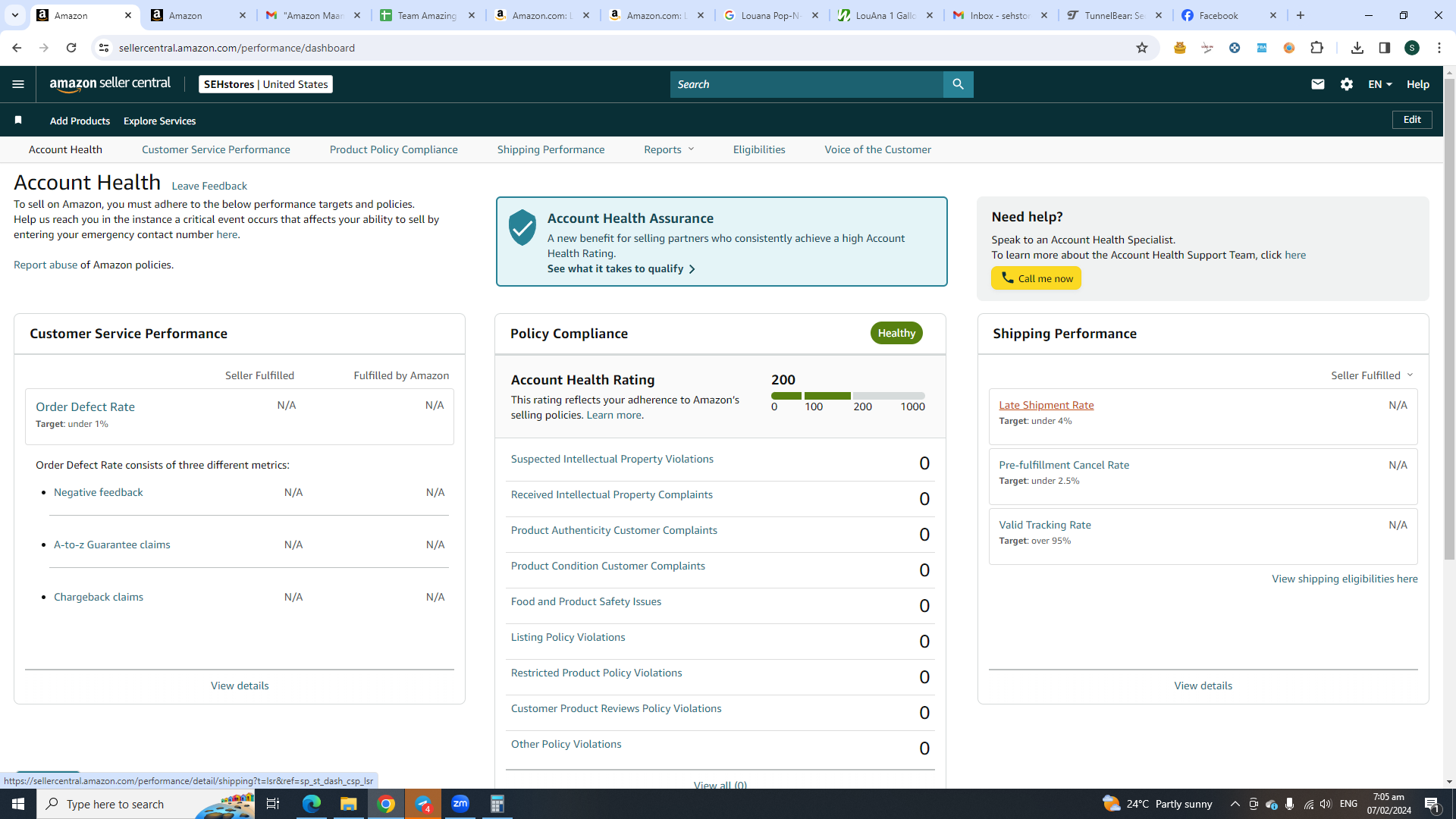Screen dimensions: 1456x819
Task: Open Valid Tracking Rate link
Action: coord(1045,525)
